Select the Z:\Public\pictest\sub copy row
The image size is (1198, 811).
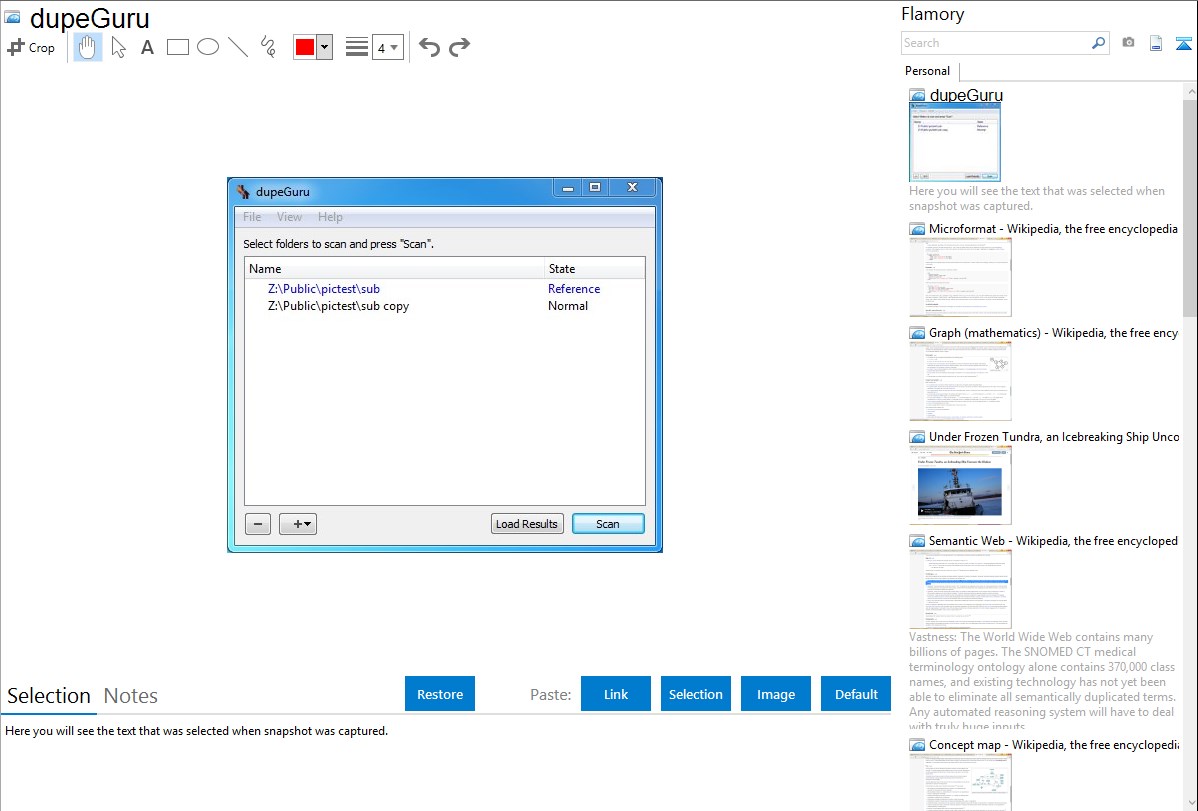(445, 306)
